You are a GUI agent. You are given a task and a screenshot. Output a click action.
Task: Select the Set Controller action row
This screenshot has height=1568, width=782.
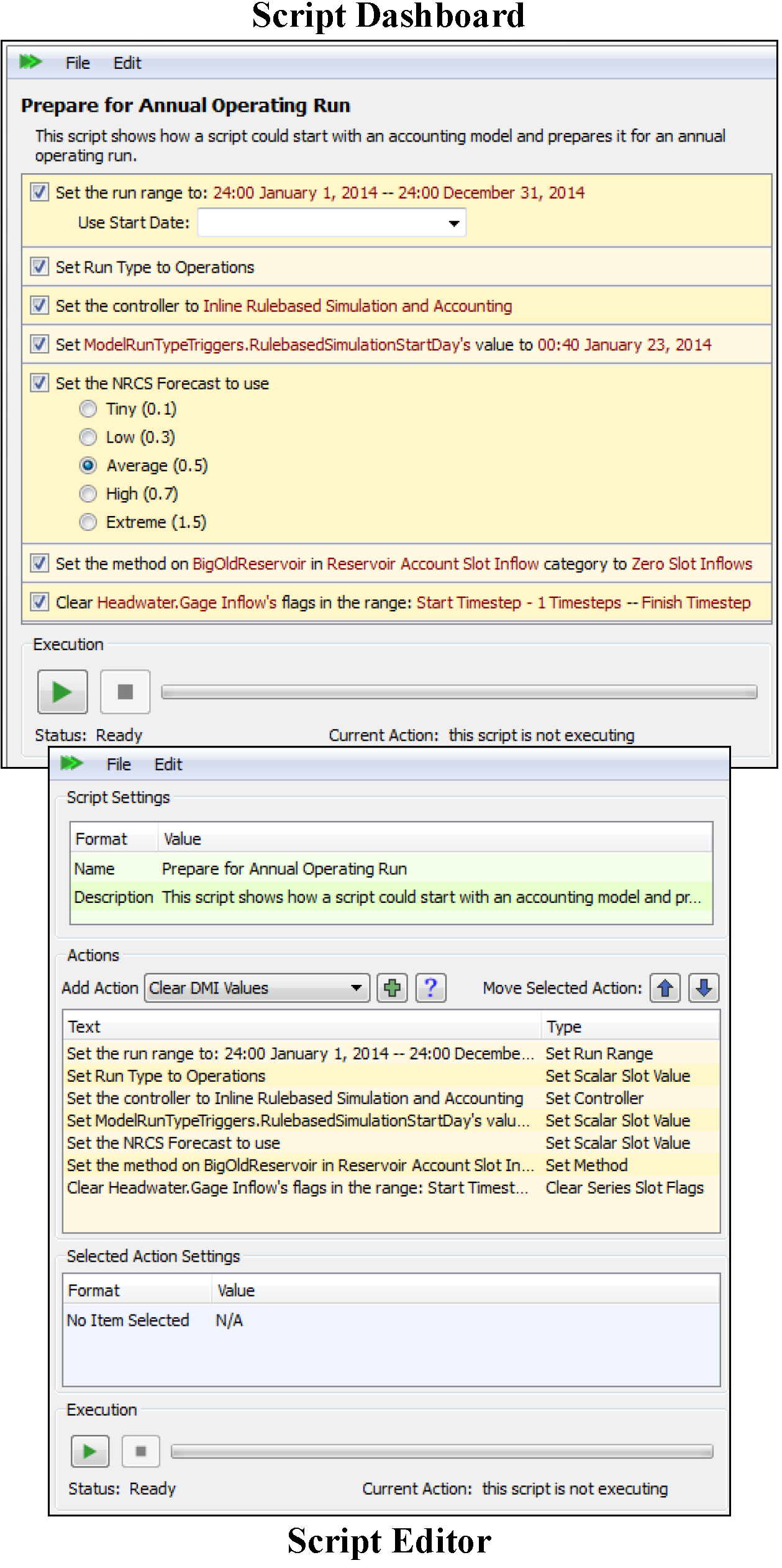click(x=295, y=1099)
